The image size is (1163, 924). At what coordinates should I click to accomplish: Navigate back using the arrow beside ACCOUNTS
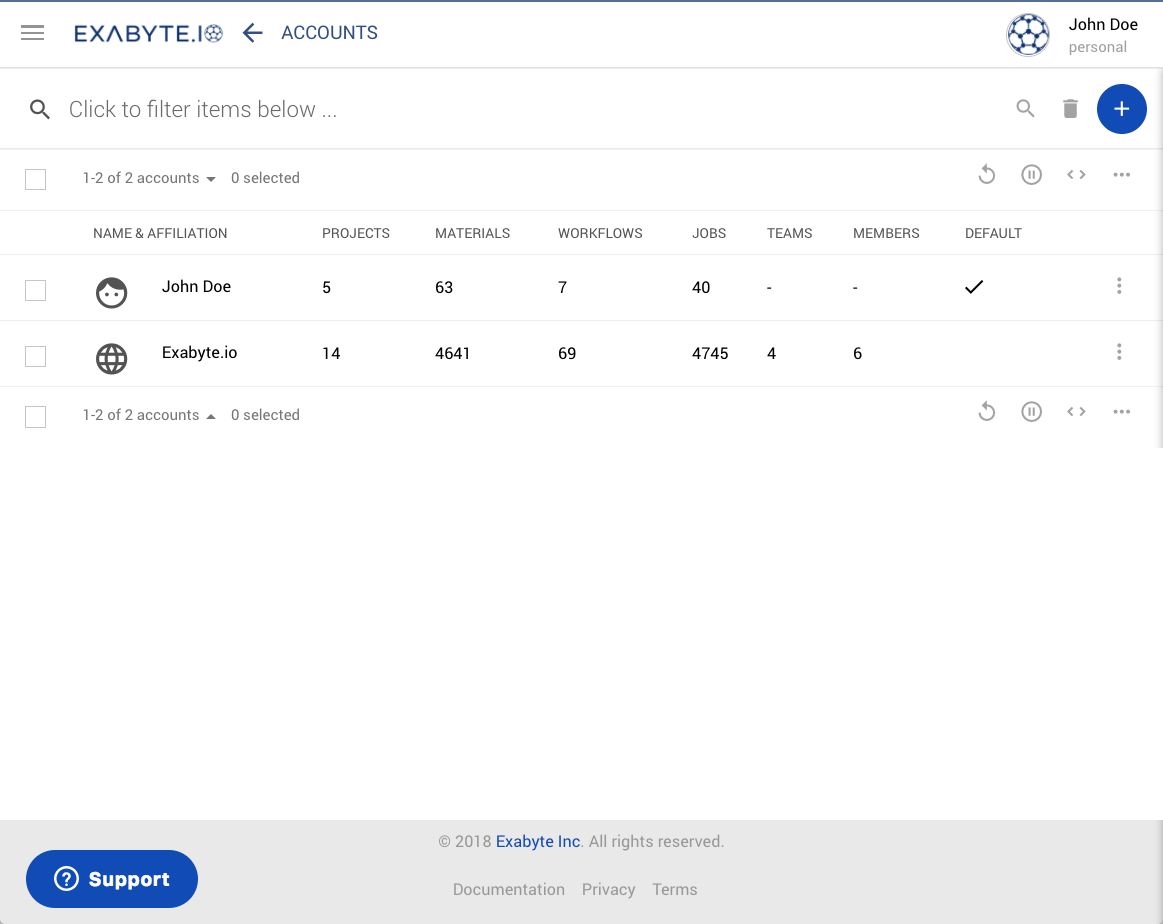click(x=252, y=32)
